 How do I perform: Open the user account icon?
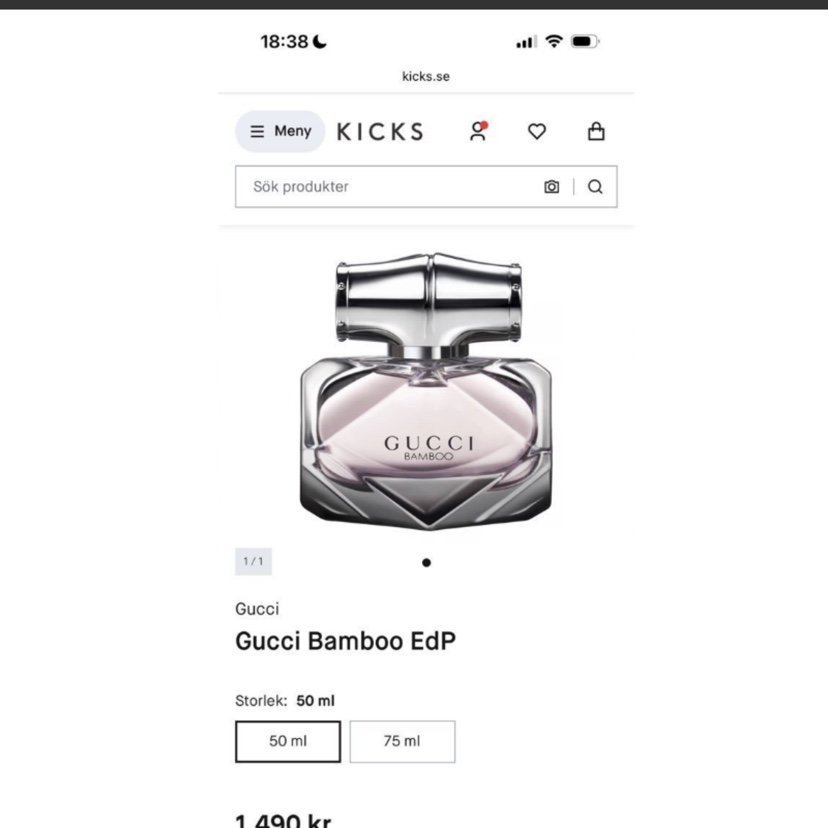pos(478,131)
